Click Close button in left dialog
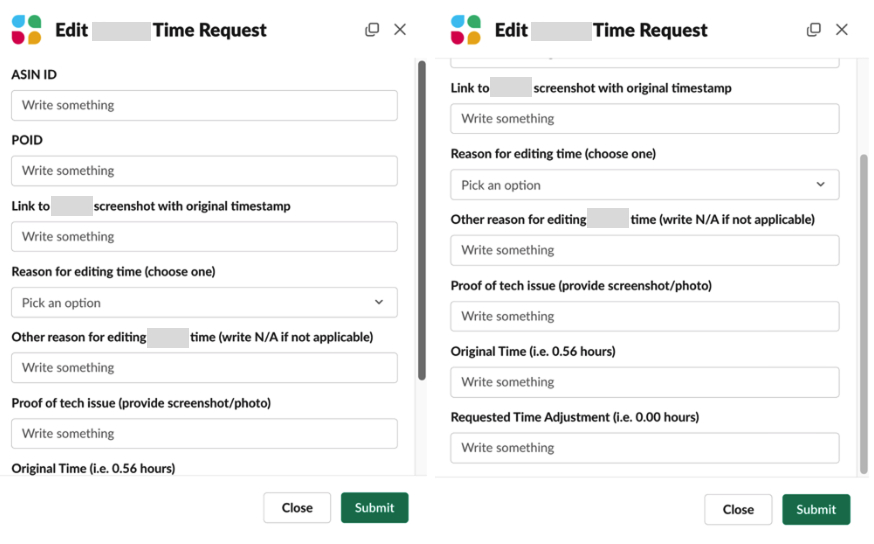 coord(297,507)
